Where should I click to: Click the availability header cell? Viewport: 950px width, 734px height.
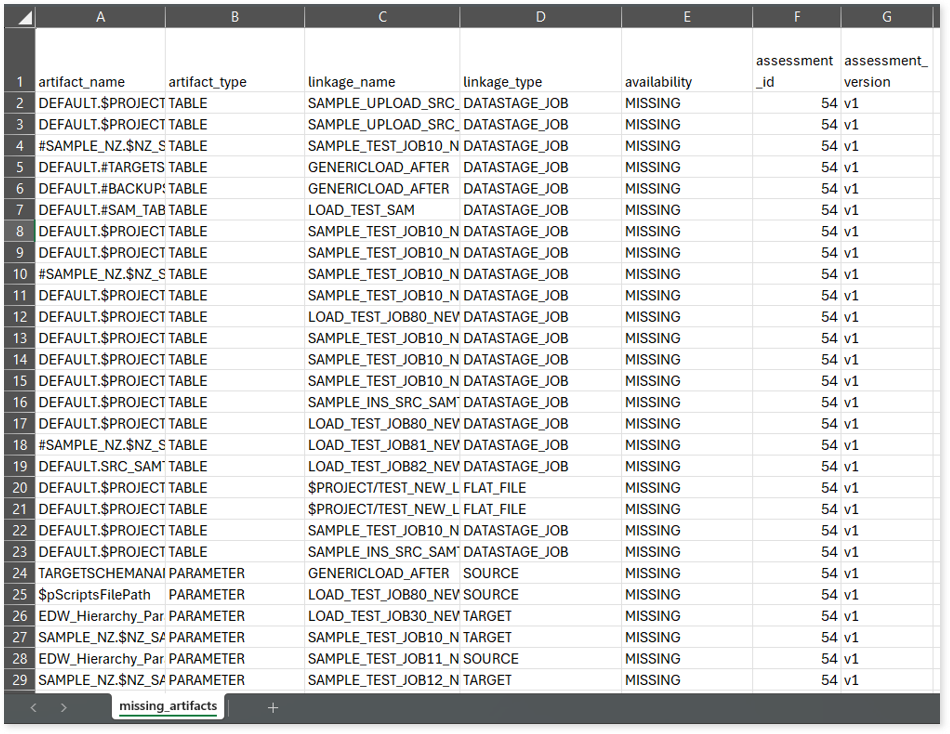(x=686, y=81)
